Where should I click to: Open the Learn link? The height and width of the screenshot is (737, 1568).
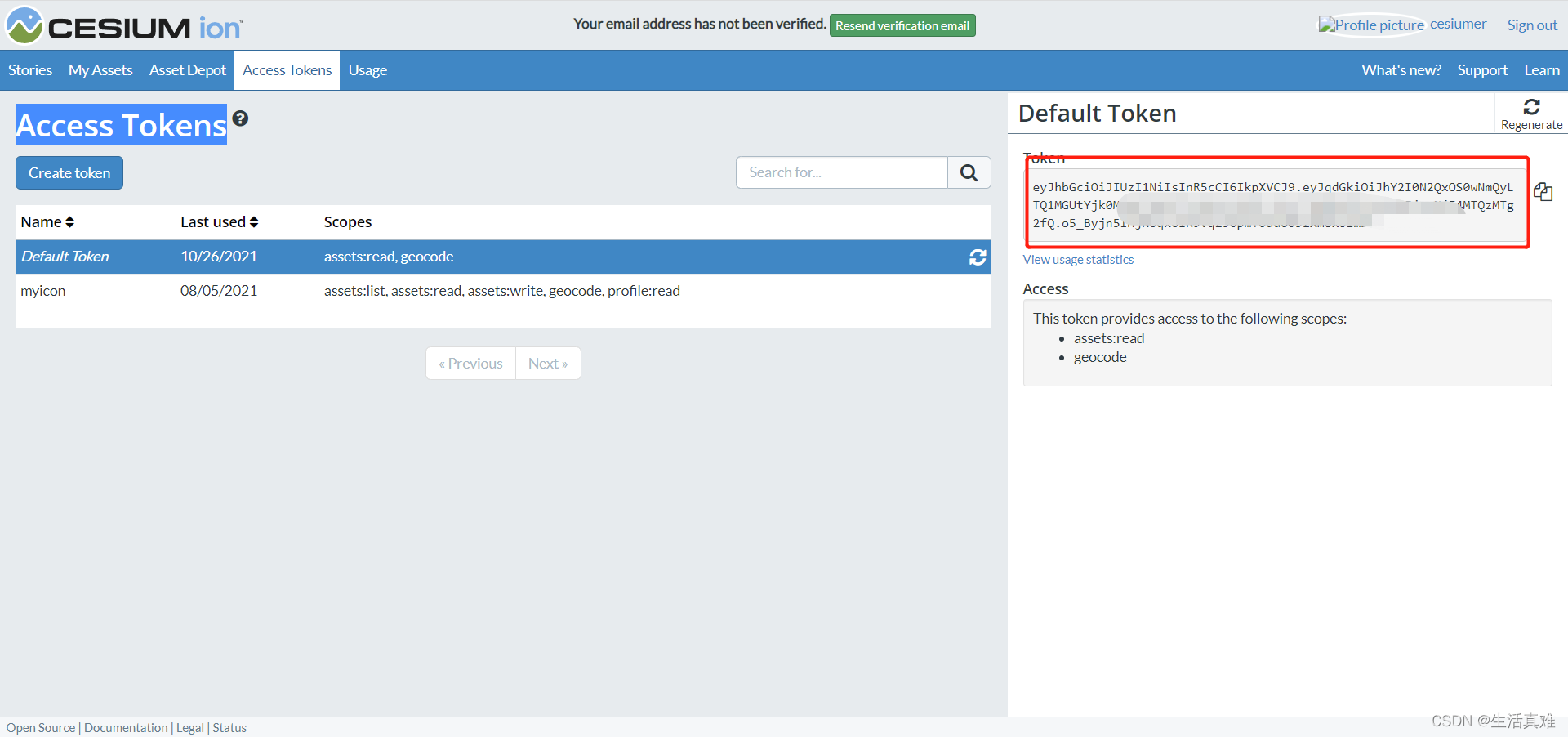point(1542,70)
